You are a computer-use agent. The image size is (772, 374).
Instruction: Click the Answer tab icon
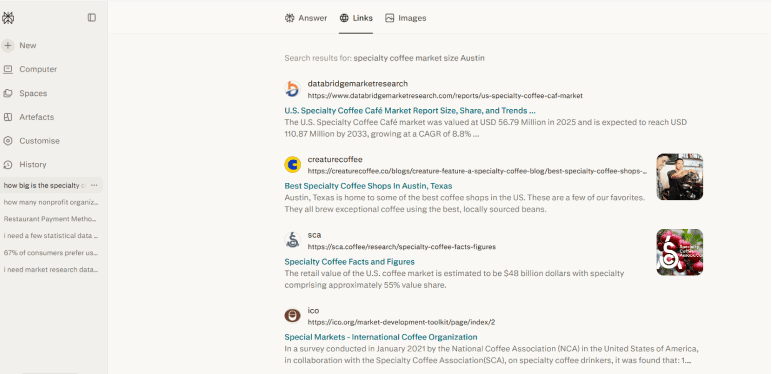[290, 18]
